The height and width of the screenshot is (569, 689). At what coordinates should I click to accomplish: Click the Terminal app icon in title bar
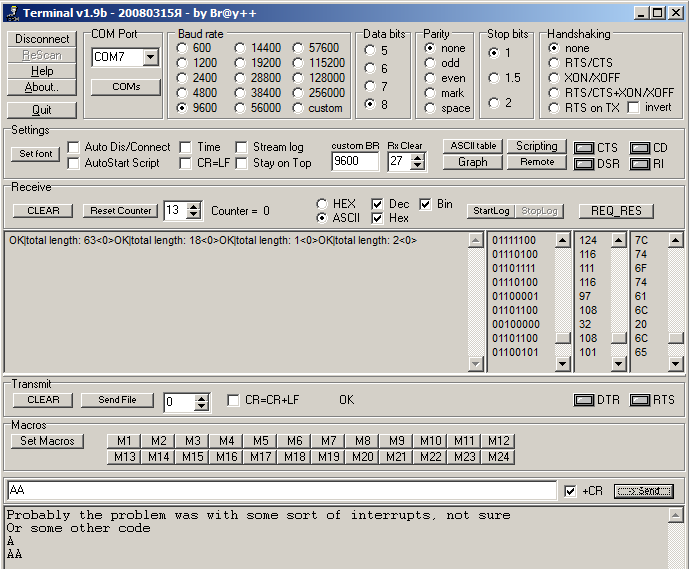13,13
